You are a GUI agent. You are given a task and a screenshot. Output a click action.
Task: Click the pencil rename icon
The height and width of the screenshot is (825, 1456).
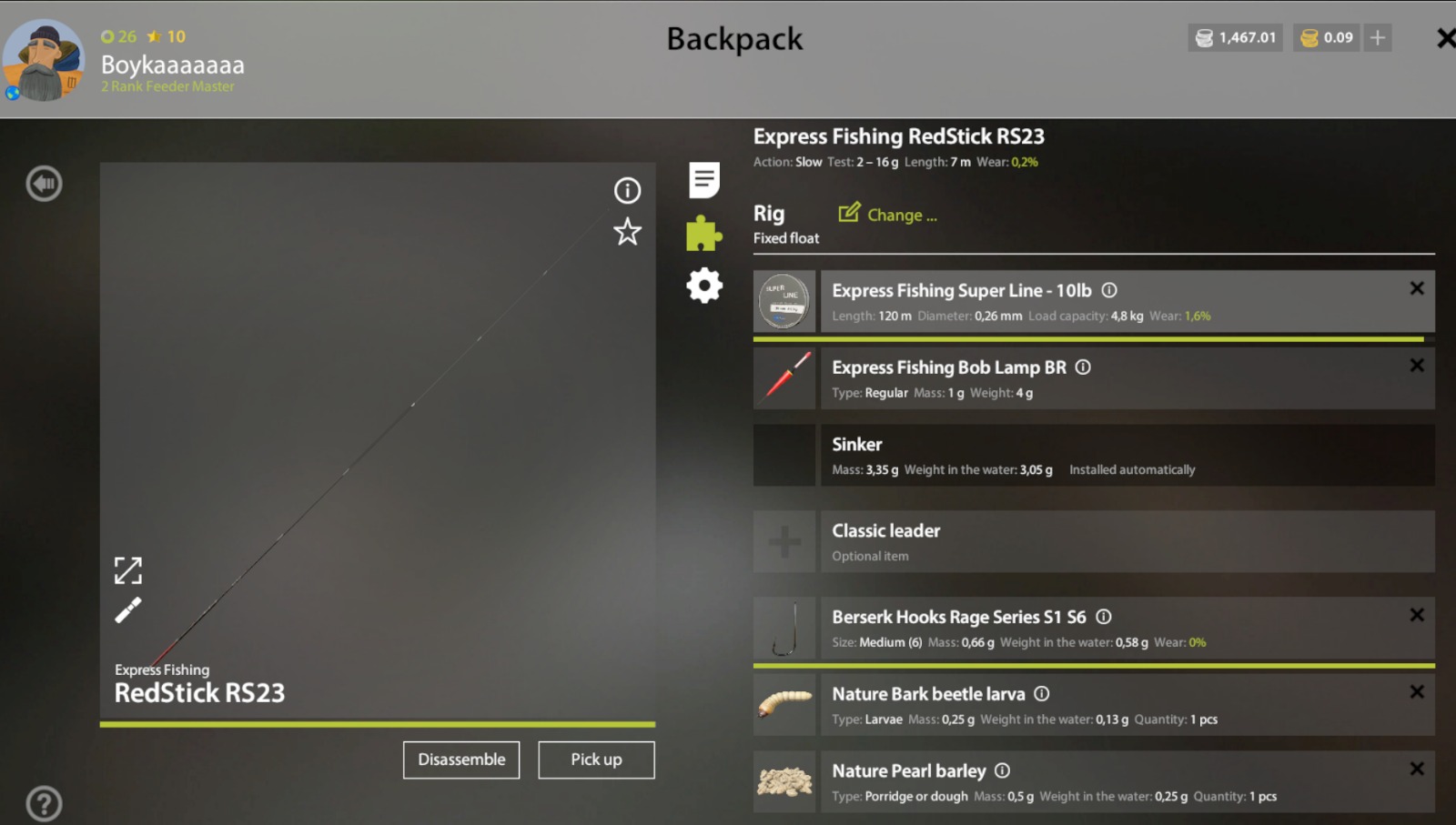[x=128, y=610]
